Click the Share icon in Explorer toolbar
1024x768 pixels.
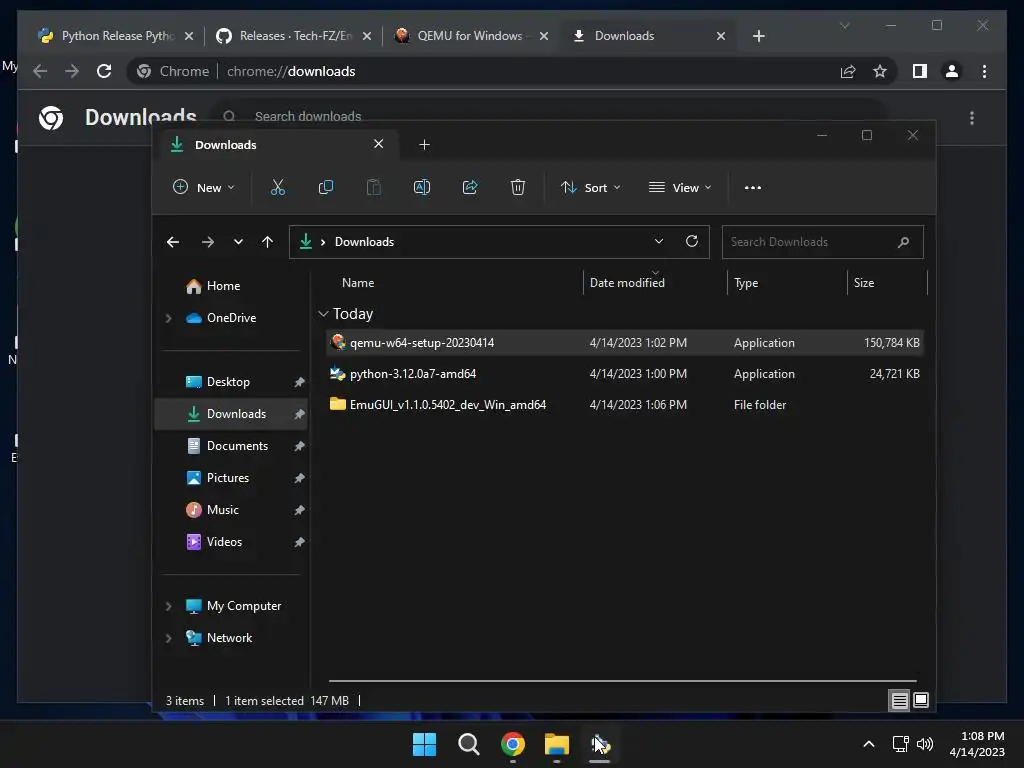[x=470, y=187]
